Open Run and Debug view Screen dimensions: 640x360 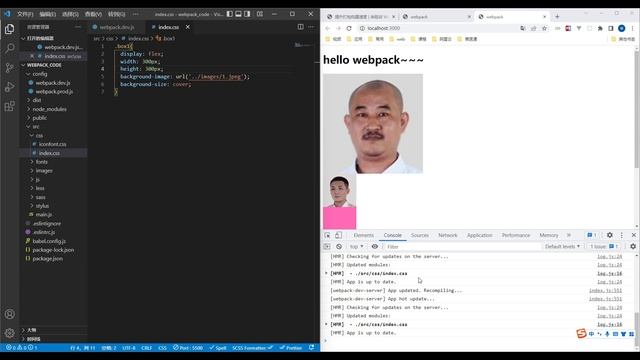9,87
